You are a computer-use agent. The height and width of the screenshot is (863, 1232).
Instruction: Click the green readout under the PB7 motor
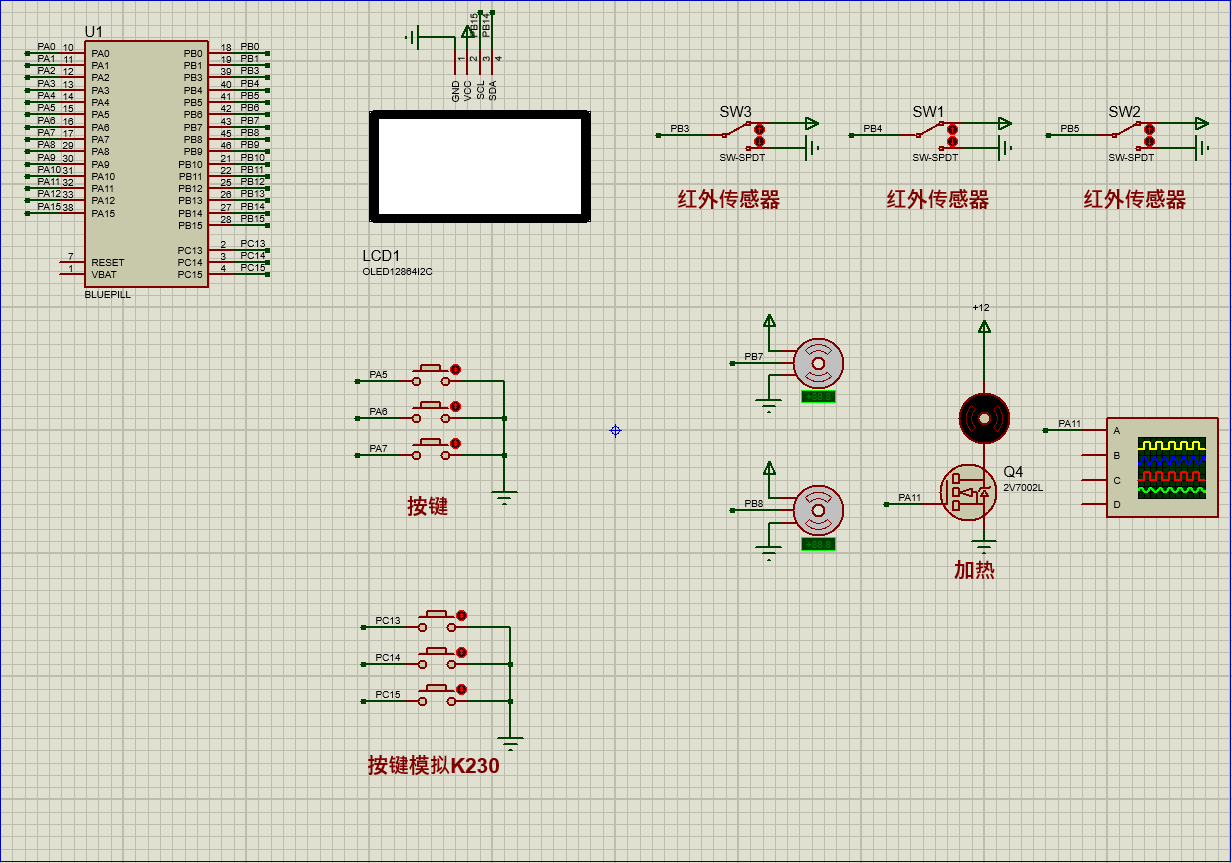pyautogui.click(x=818, y=396)
